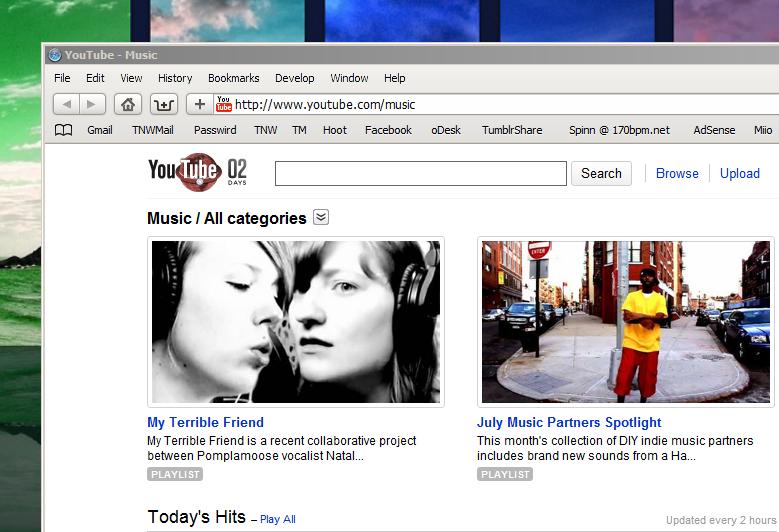Click the browser Forward arrow button
Screen dimensions: 779x532
coord(92,104)
